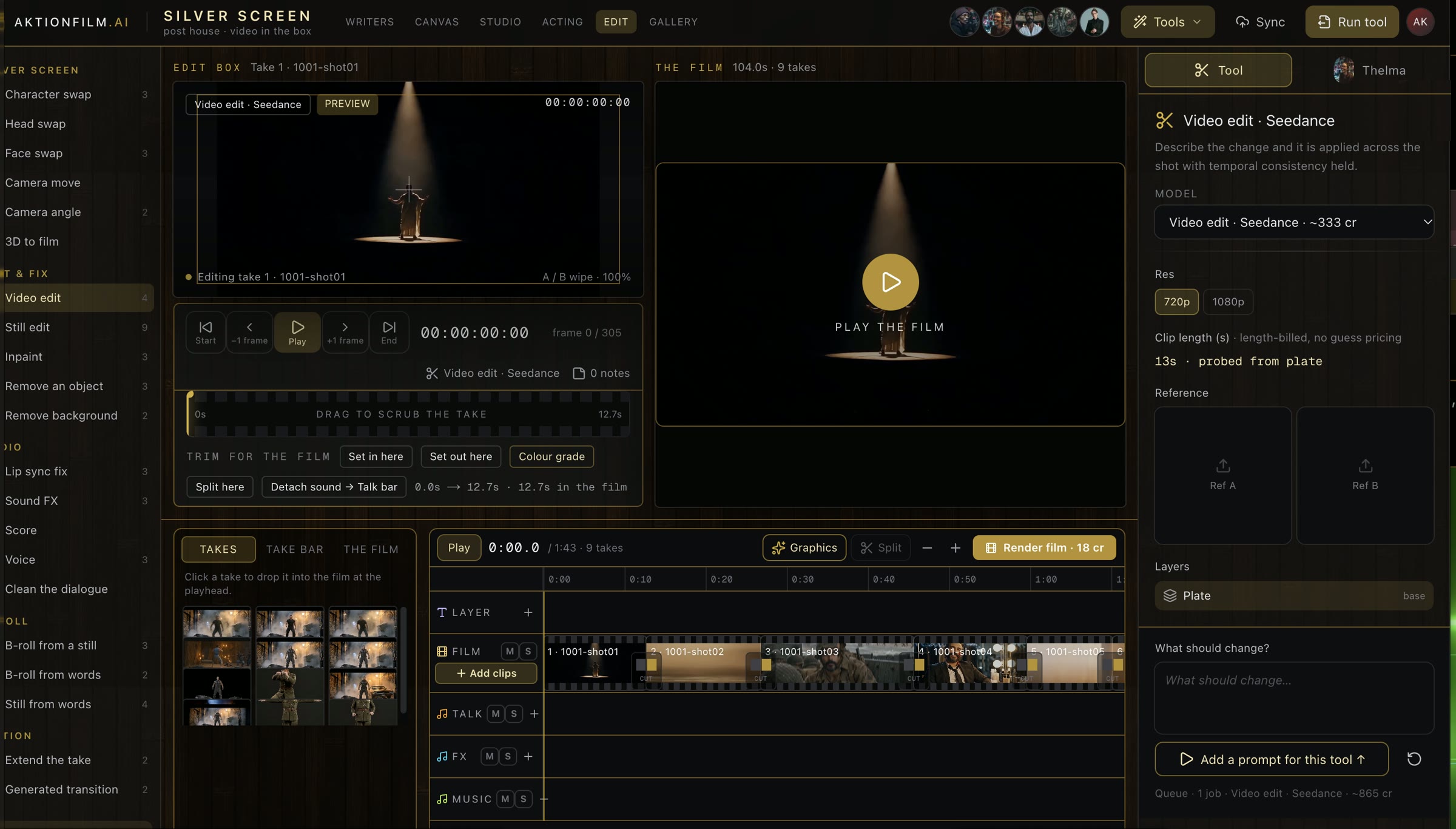Select 1080p resolution
Screen dimensions: 1456x829
tap(1228, 302)
